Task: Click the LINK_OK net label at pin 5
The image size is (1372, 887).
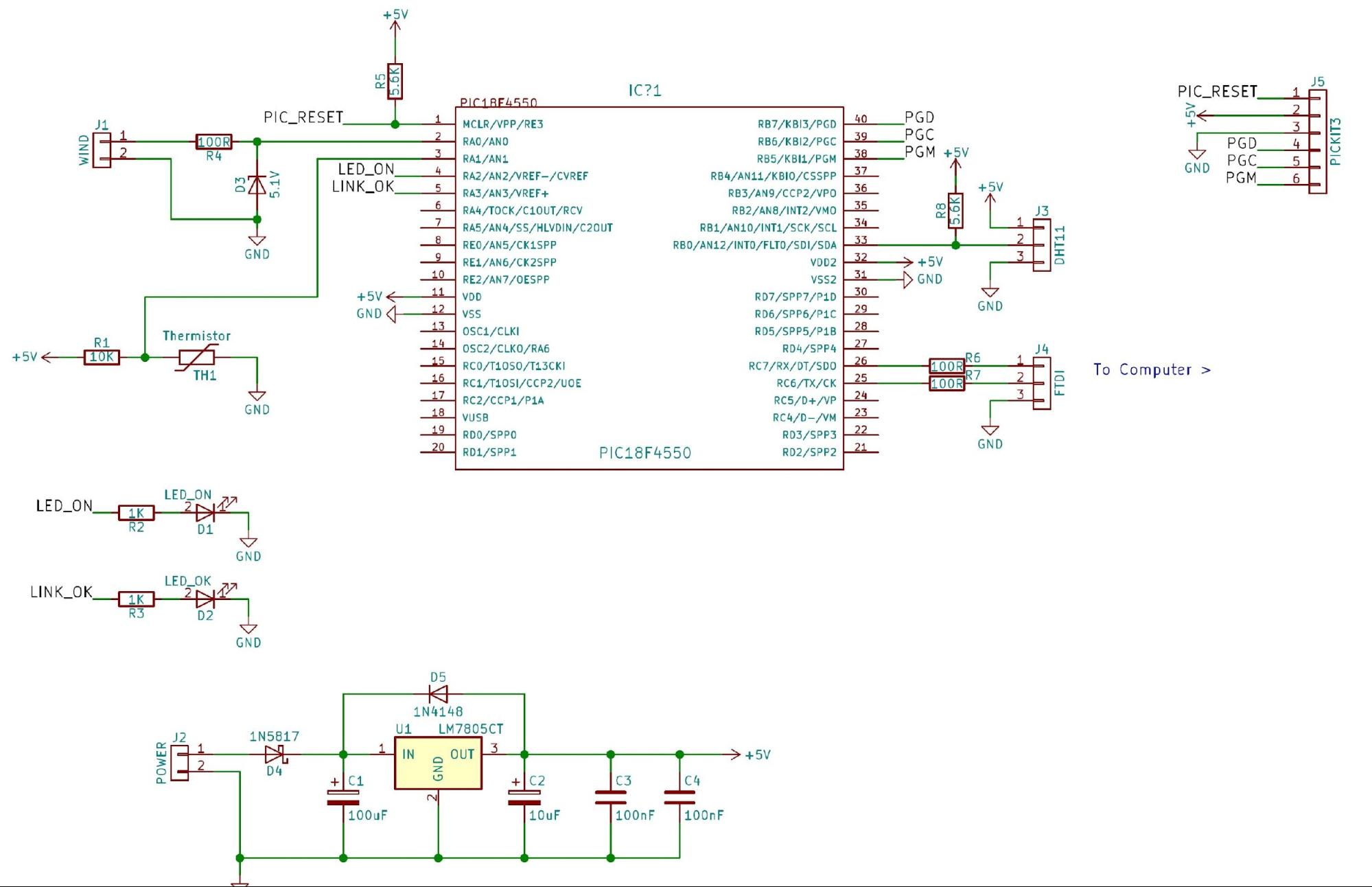Action: pyautogui.click(x=363, y=186)
